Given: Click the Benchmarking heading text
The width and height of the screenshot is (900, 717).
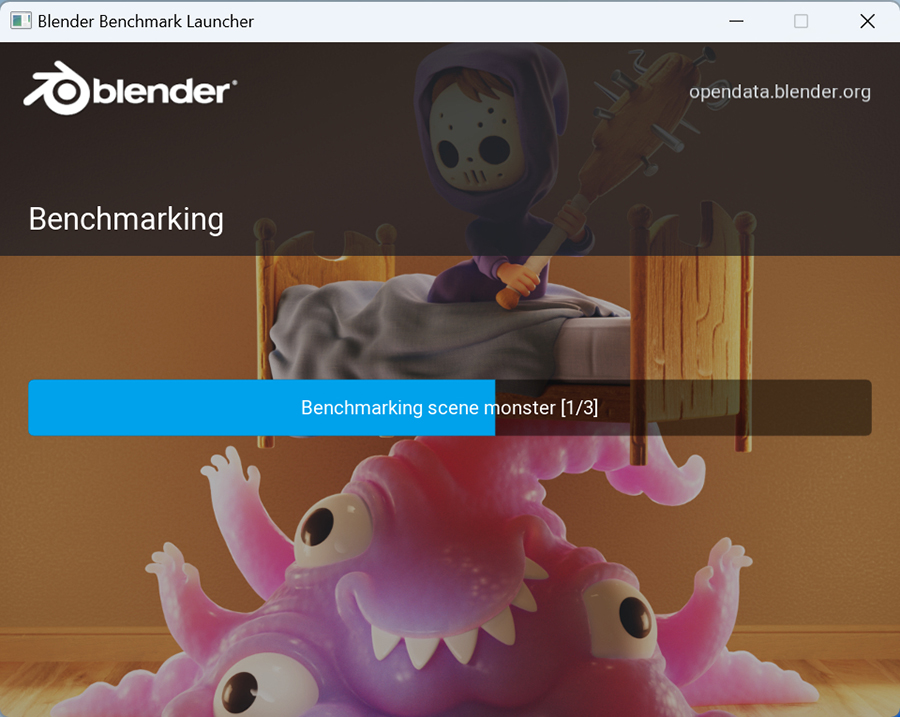Looking at the screenshot, I should coord(126,219).
